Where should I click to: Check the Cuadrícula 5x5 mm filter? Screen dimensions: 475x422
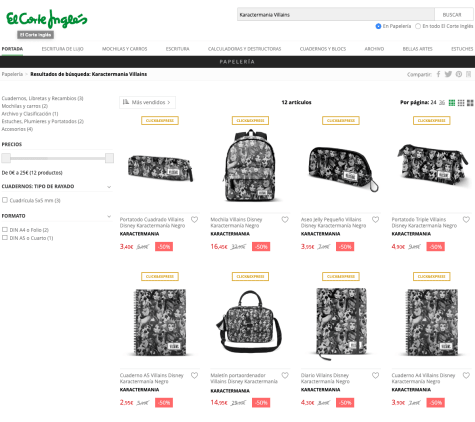[x=5, y=200]
